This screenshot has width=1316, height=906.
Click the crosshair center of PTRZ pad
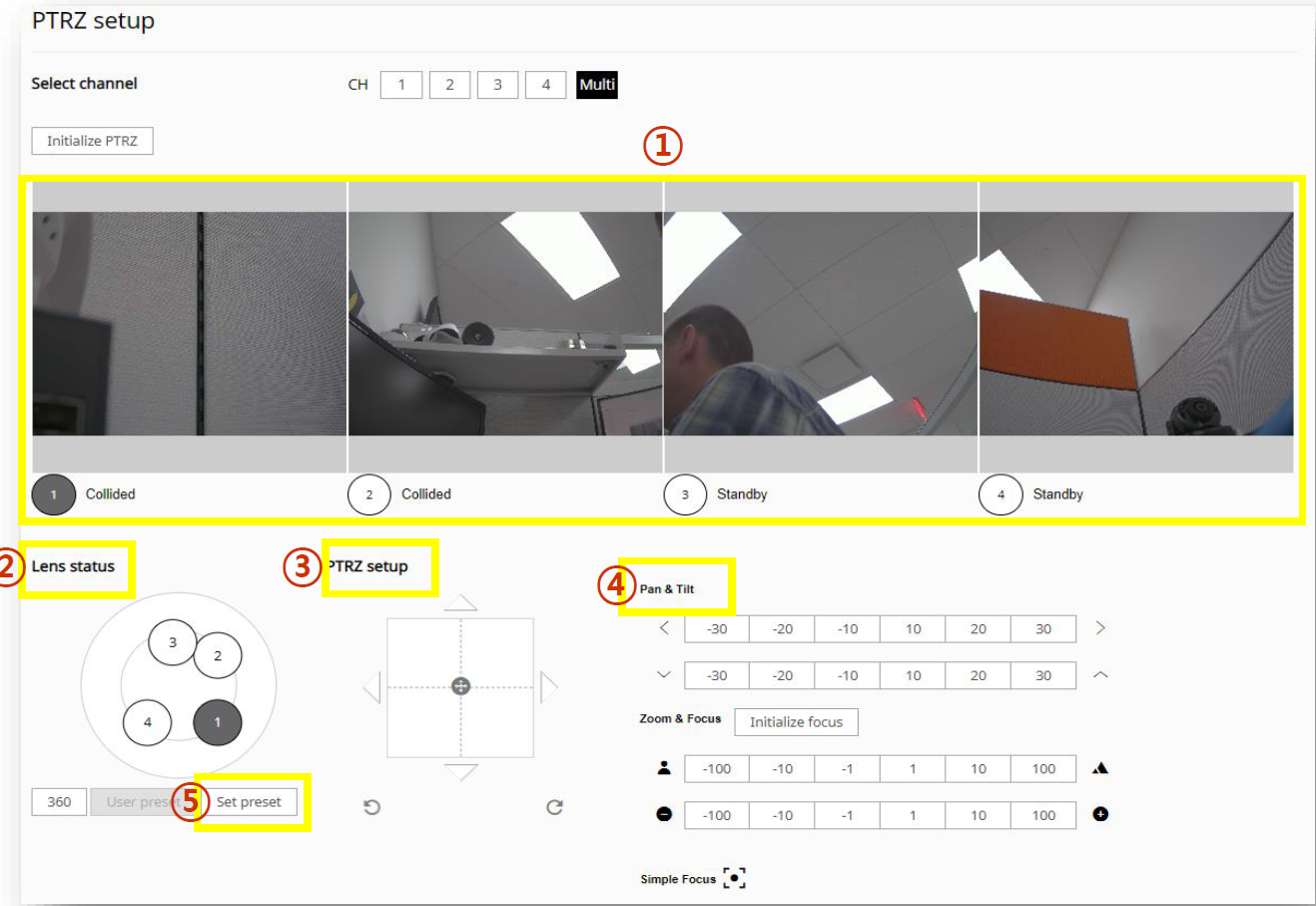coord(460,686)
